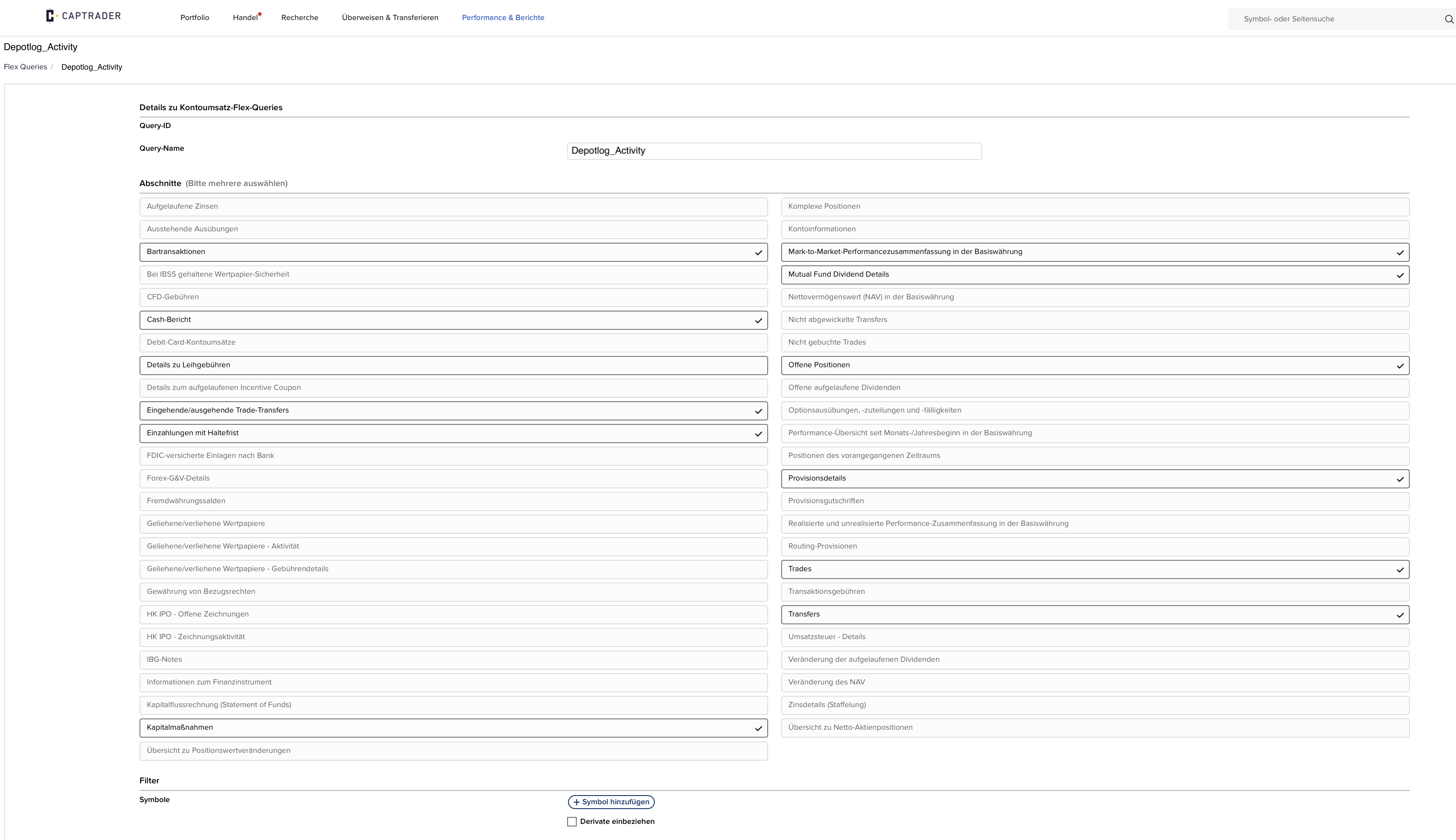
Task: Toggle the Ausstehende Ausübungen section
Action: (x=453, y=229)
